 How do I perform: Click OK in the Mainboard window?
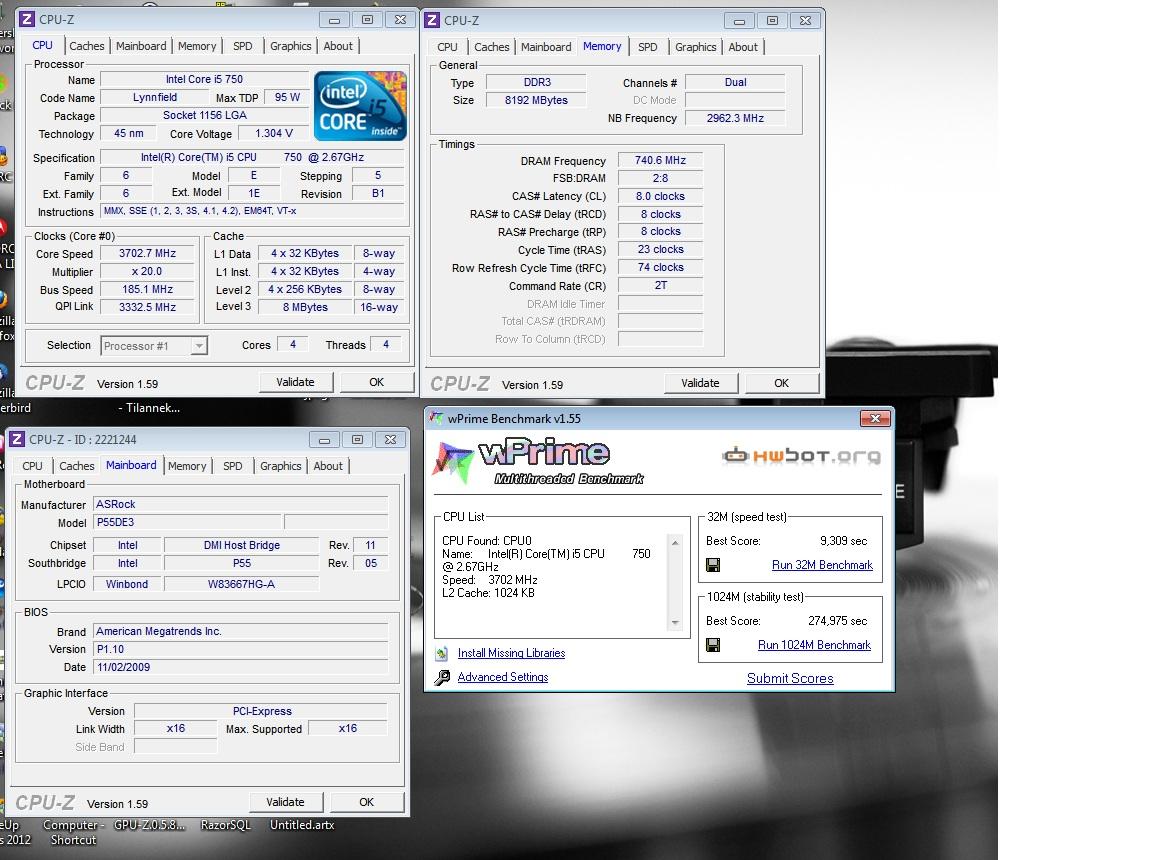coord(367,802)
